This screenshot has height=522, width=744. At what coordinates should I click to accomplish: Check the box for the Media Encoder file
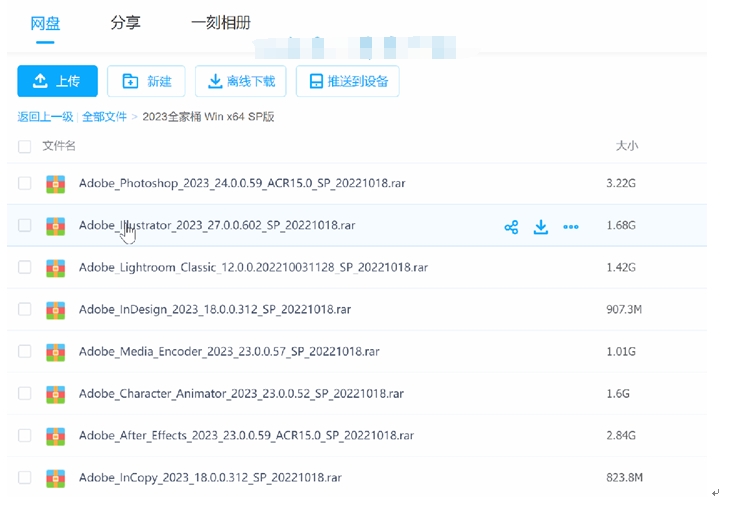coord(25,351)
